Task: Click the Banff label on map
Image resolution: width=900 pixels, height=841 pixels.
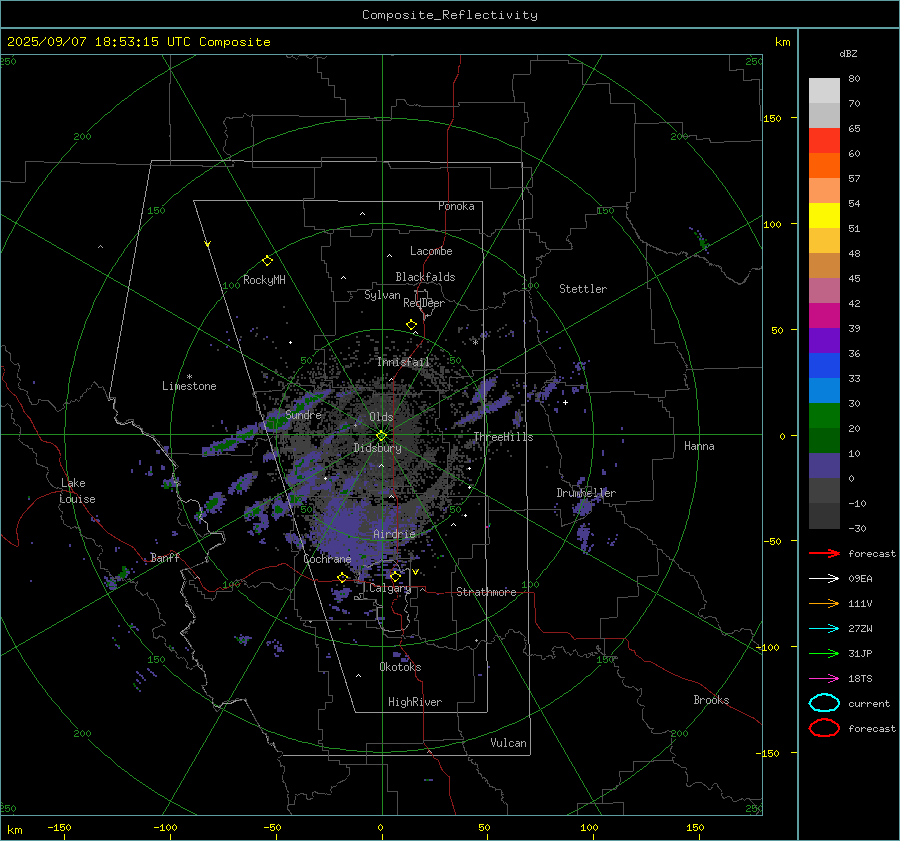Action: click(x=165, y=557)
